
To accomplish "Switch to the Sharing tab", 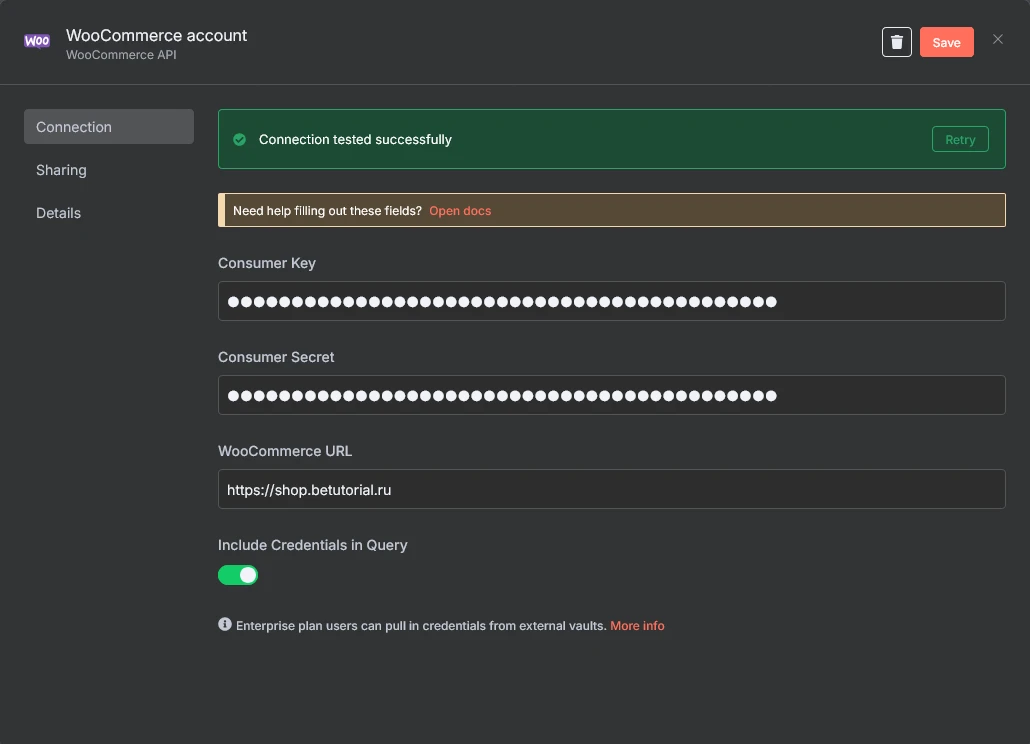I will pos(62,170).
